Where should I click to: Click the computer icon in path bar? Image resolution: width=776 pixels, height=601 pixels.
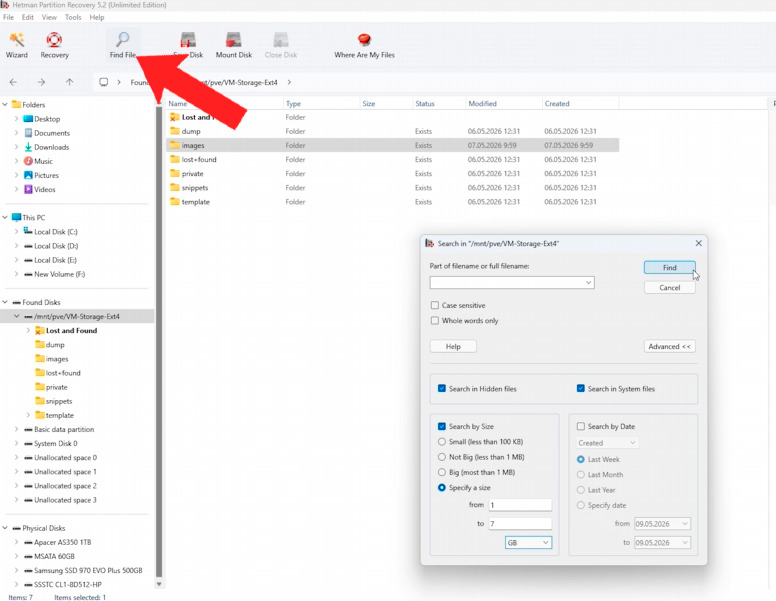103,82
